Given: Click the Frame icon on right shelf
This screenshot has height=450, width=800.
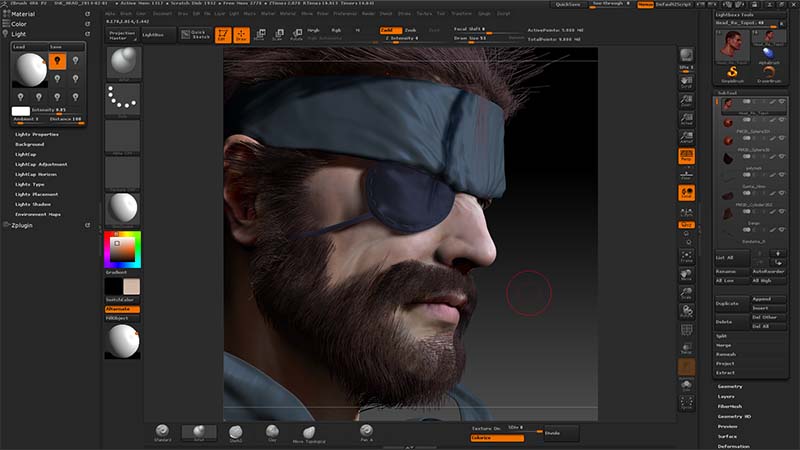Looking at the screenshot, I should 687,255.
